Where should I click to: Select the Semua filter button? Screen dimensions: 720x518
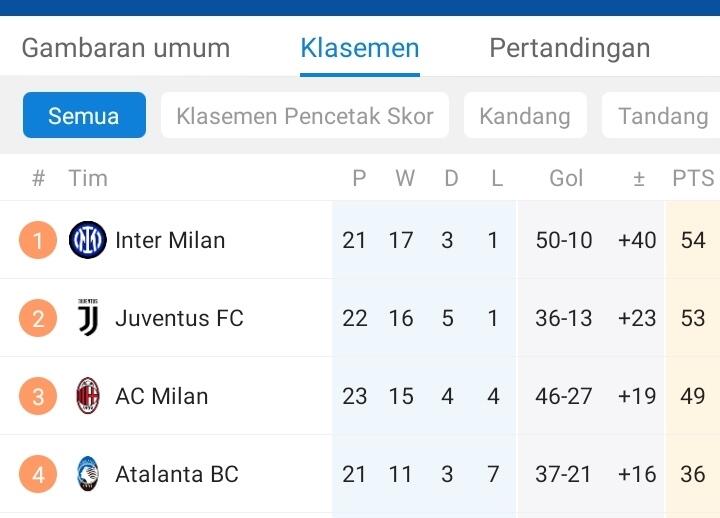click(x=84, y=116)
